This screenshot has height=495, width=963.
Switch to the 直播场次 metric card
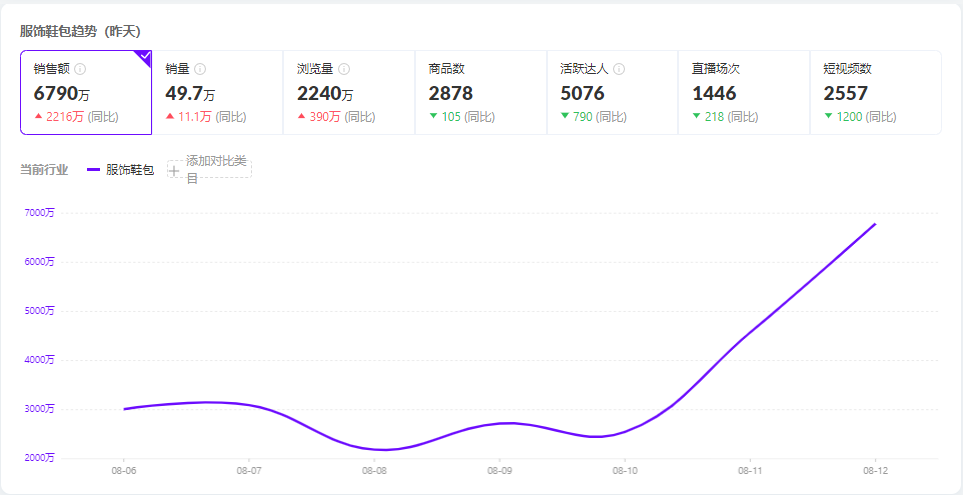click(743, 92)
